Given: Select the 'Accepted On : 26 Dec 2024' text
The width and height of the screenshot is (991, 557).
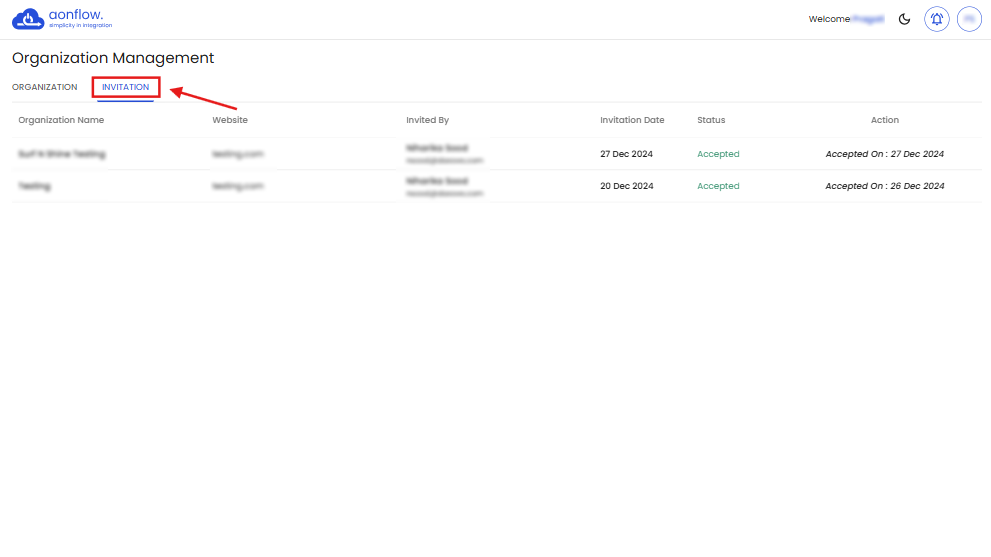Looking at the screenshot, I should [x=884, y=186].
